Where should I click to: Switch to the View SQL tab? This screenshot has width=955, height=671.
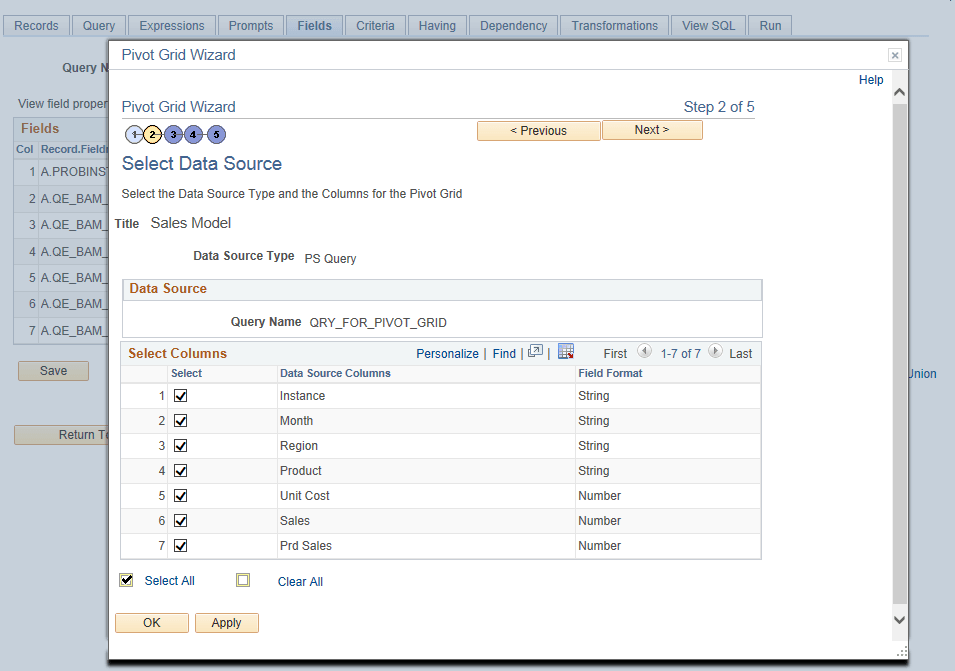click(708, 26)
